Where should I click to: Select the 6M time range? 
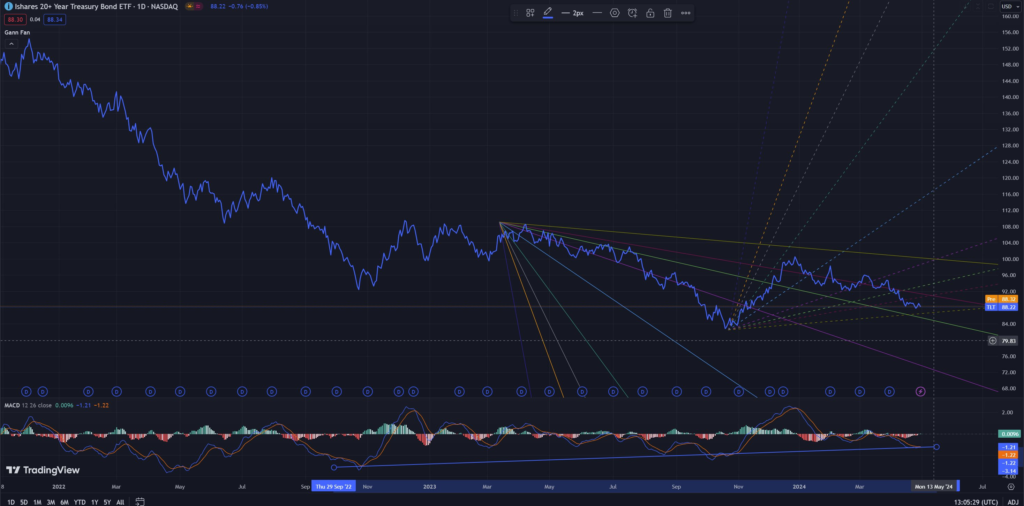(65, 502)
